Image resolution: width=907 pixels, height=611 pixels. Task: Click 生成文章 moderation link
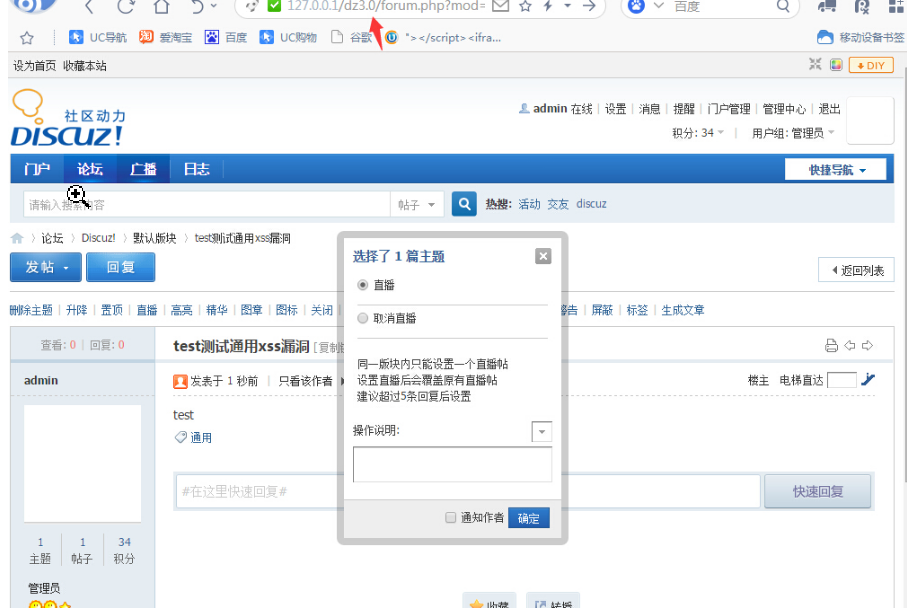click(683, 310)
